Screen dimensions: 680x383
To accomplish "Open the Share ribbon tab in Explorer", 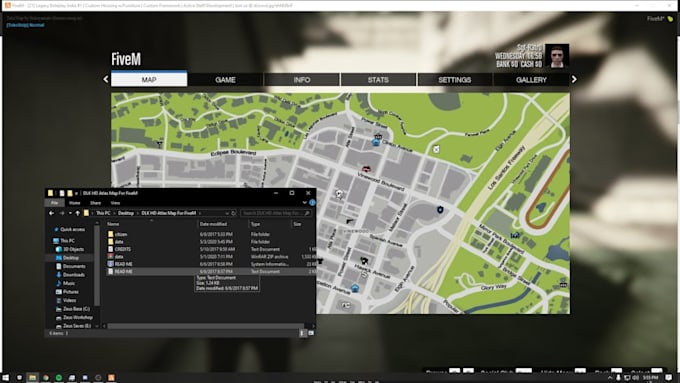I will pyautogui.click(x=95, y=203).
